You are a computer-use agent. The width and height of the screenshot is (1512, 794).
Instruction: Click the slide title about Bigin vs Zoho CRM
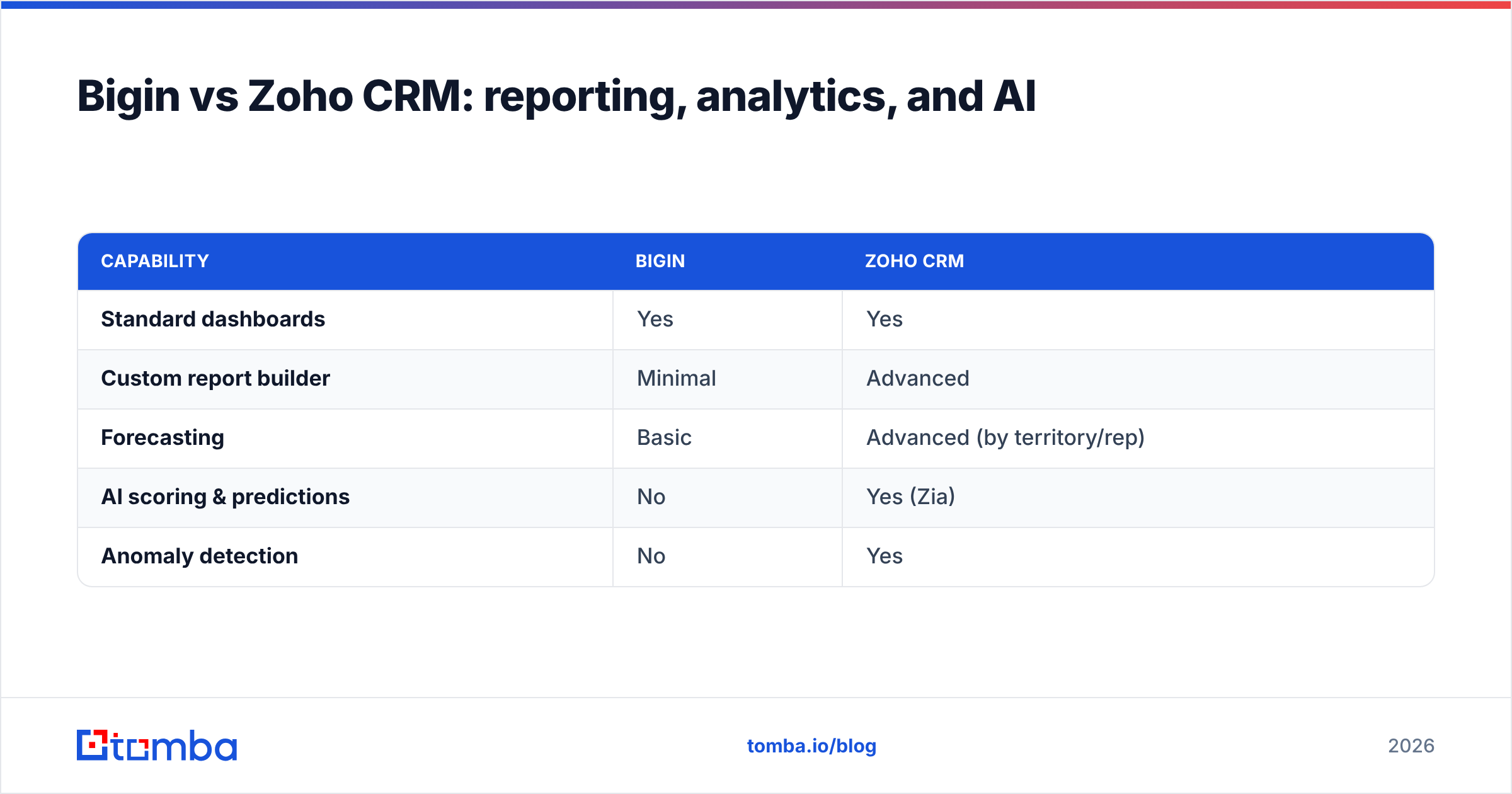click(x=556, y=96)
